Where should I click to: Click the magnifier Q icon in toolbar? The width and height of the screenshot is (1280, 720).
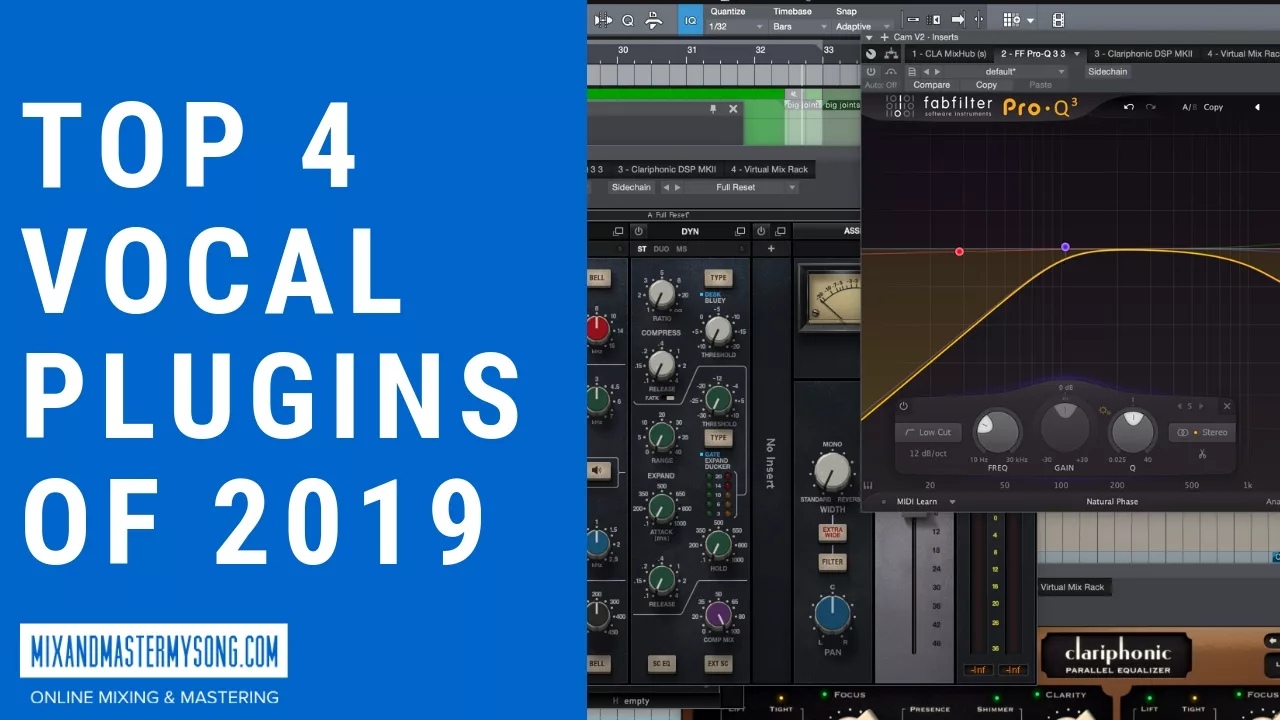(x=628, y=19)
